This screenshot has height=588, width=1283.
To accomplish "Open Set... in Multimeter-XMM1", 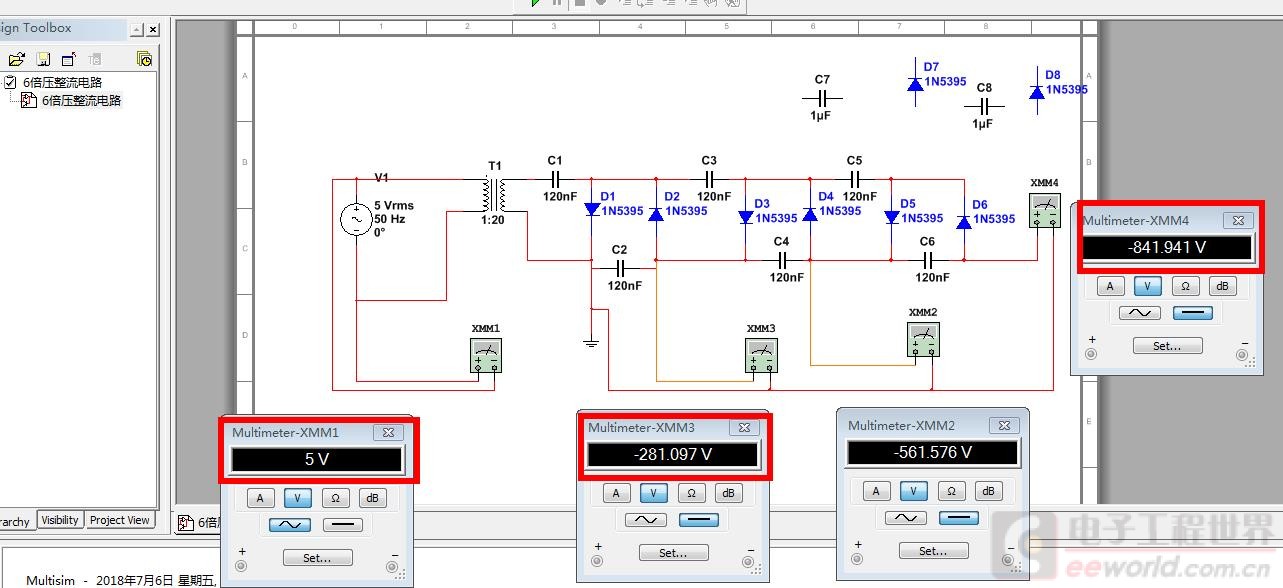I will tap(316, 558).
